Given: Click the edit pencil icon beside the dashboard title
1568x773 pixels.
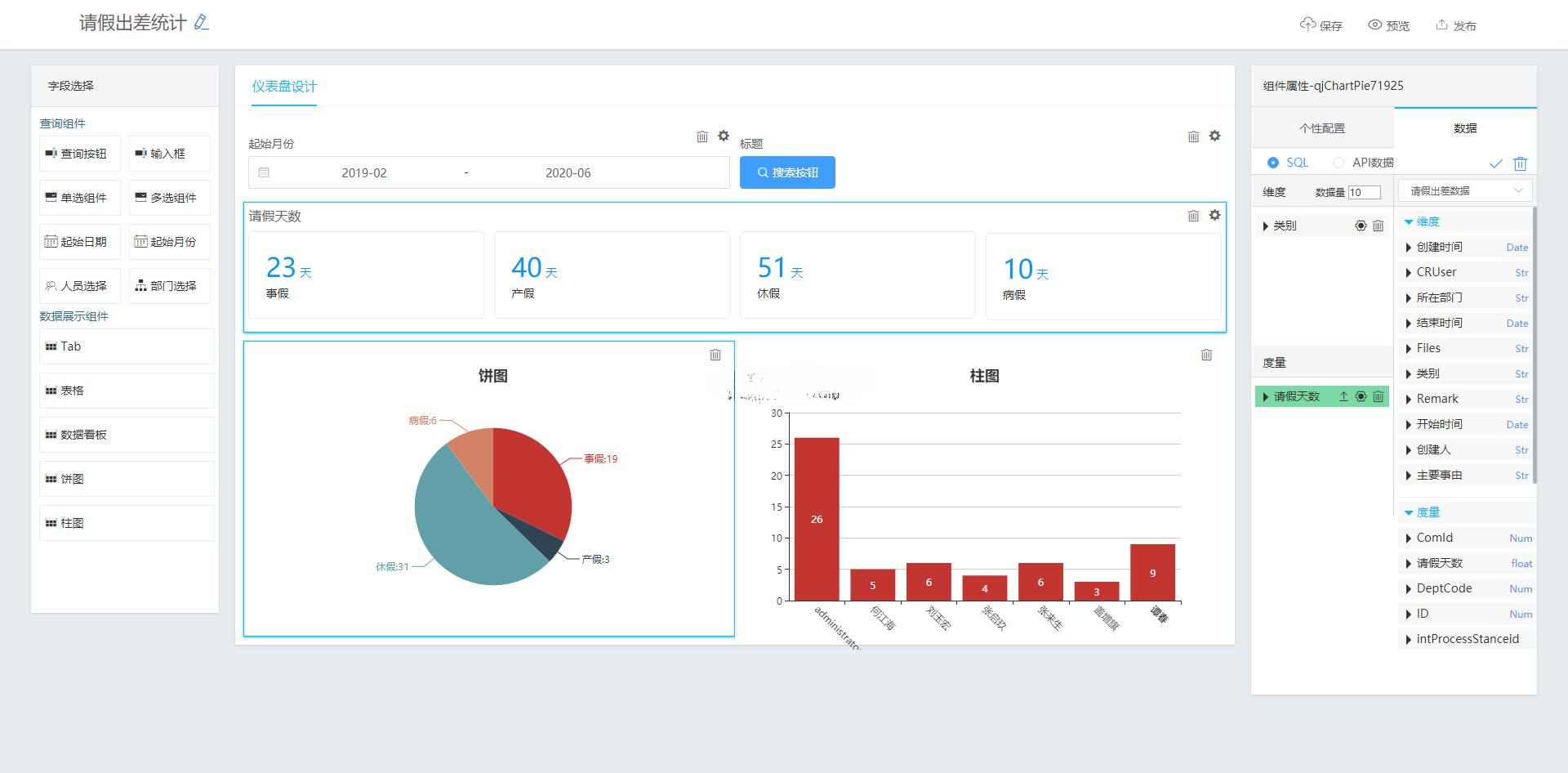Looking at the screenshot, I should click(x=202, y=23).
